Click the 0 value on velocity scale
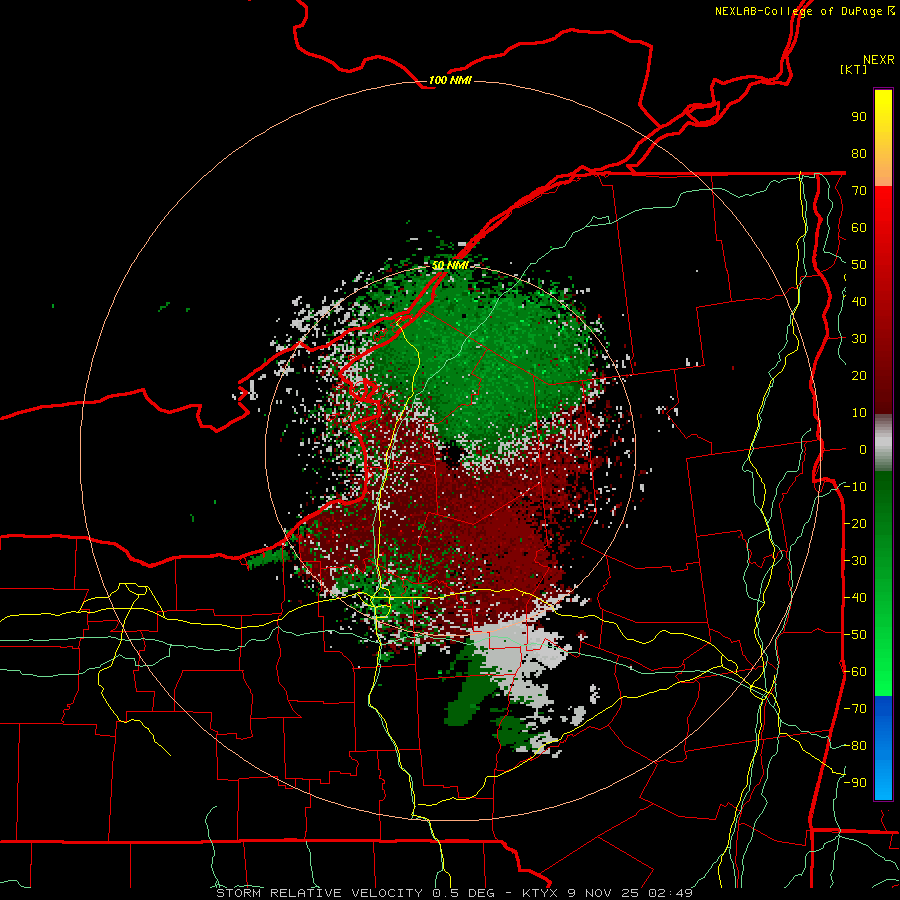This screenshot has height=900, width=900. tap(863, 450)
